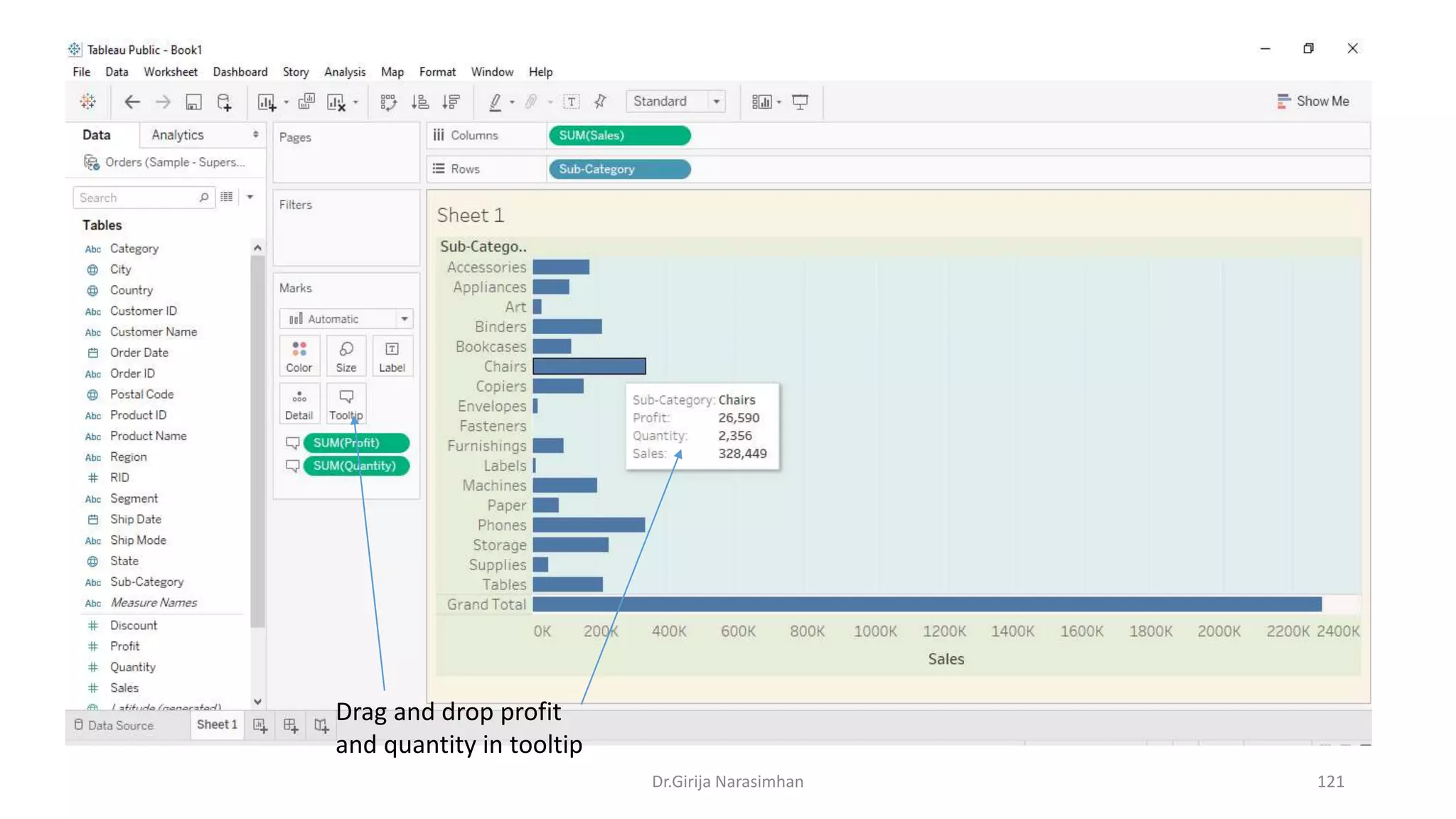Sort descending using toolbar icon
The width and height of the screenshot is (1456, 819).
[x=451, y=102]
